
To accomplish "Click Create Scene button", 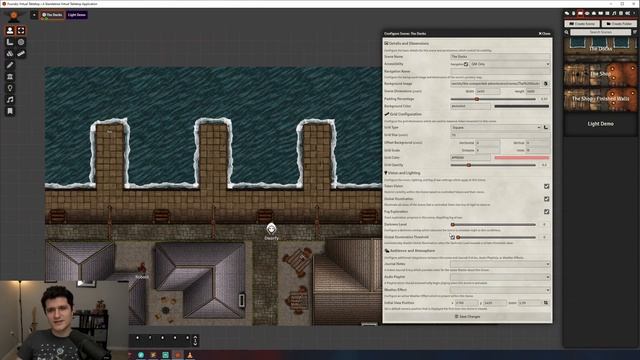I will 582,24.
